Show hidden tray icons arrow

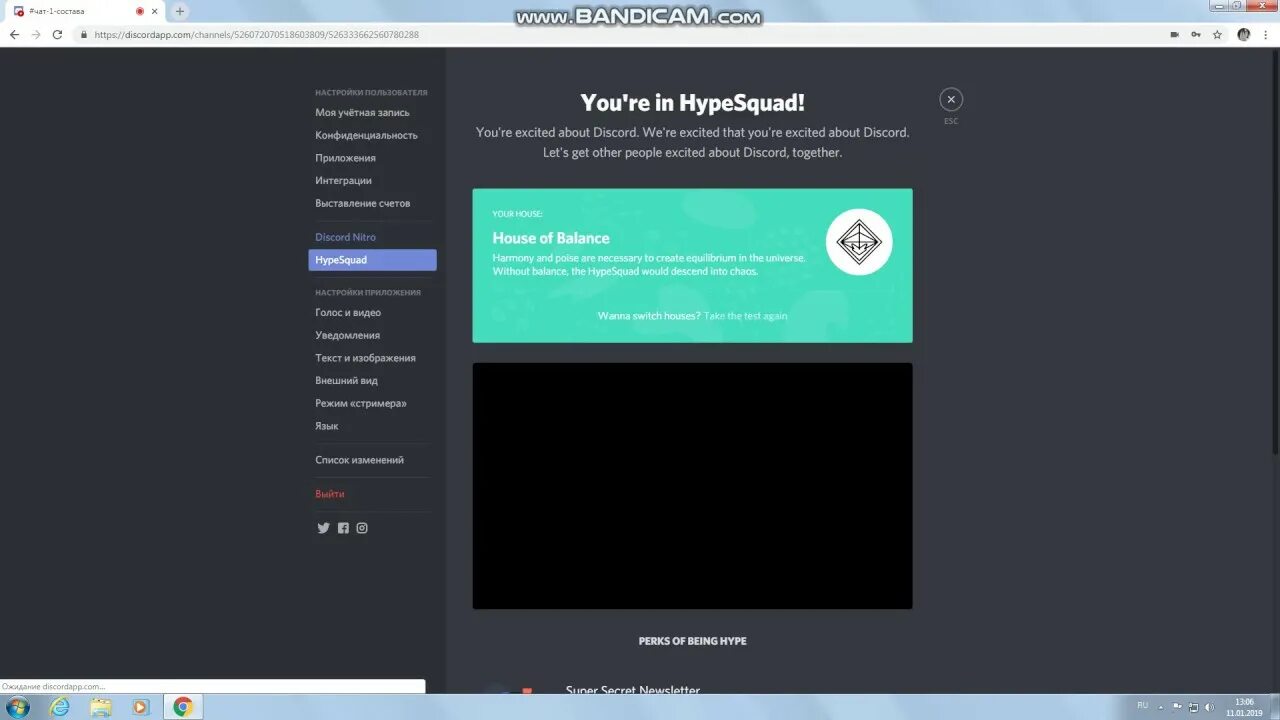click(x=1163, y=707)
